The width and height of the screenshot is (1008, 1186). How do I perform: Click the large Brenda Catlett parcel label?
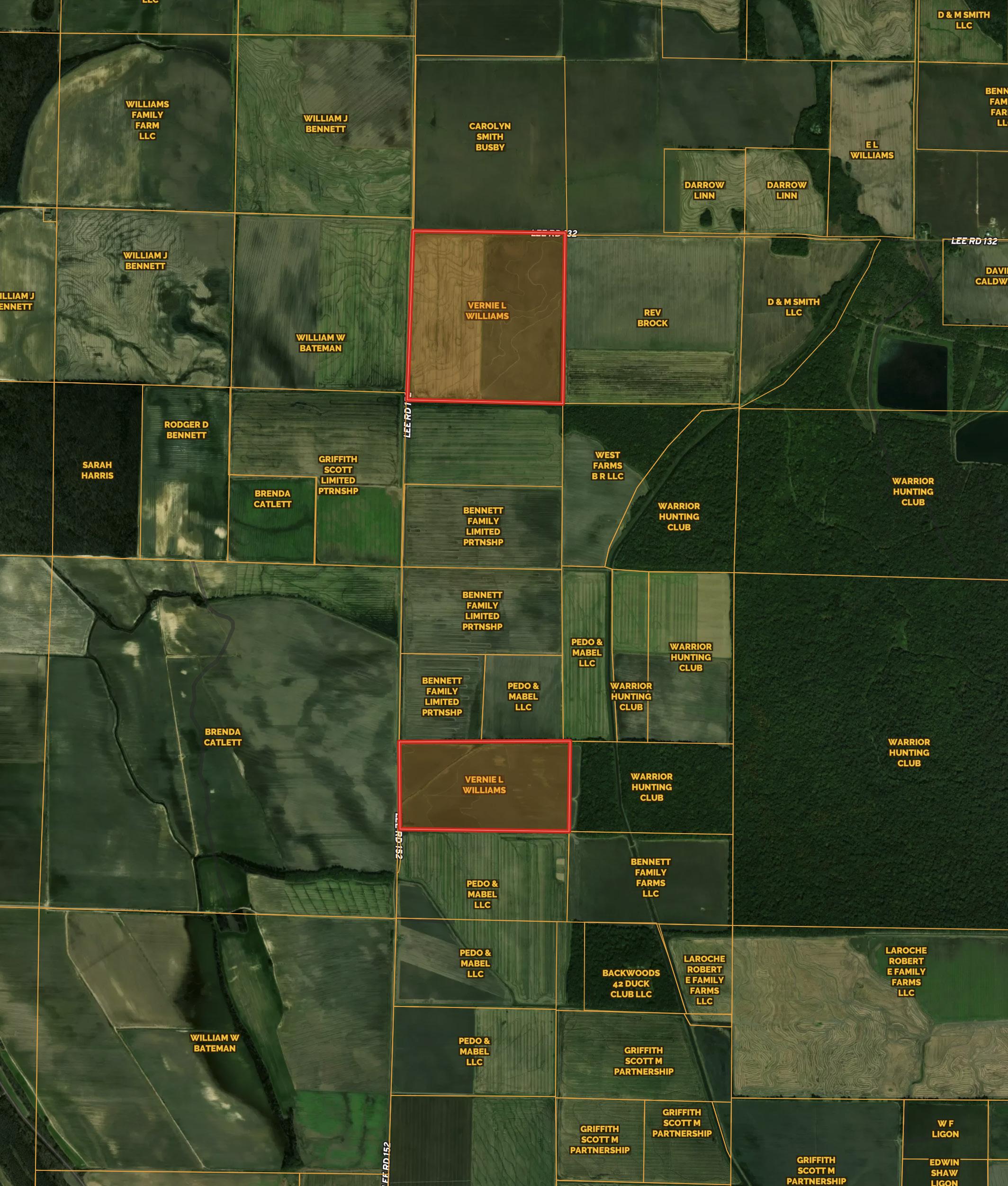coord(222,737)
